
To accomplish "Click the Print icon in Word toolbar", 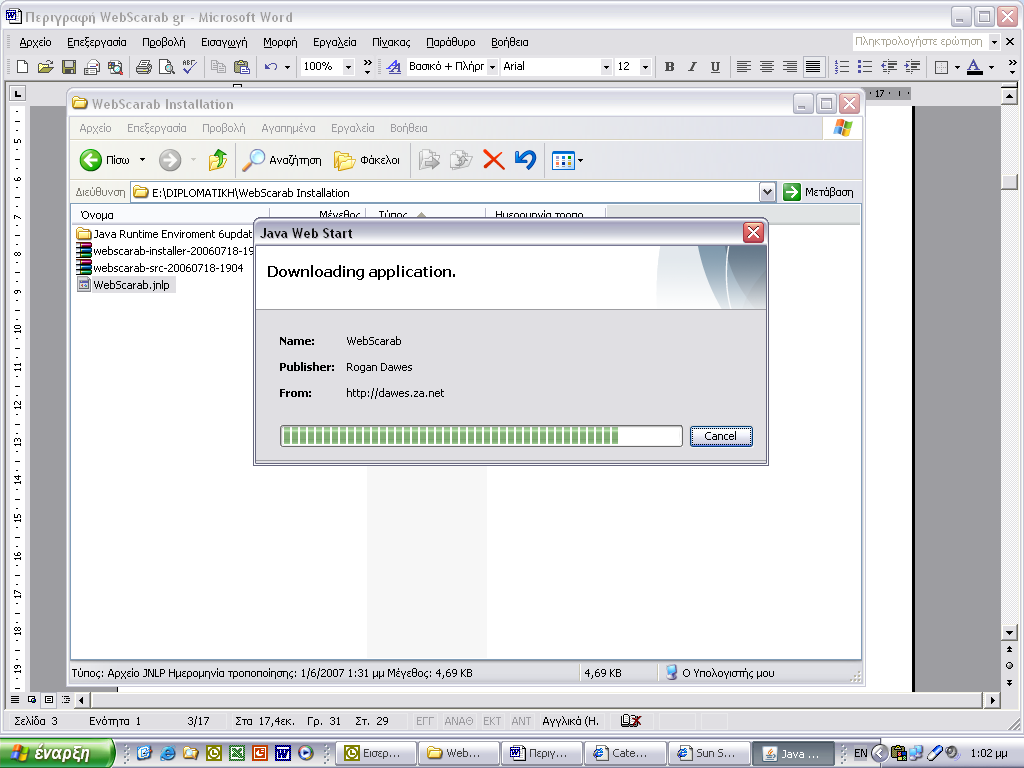I will (144, 67).
